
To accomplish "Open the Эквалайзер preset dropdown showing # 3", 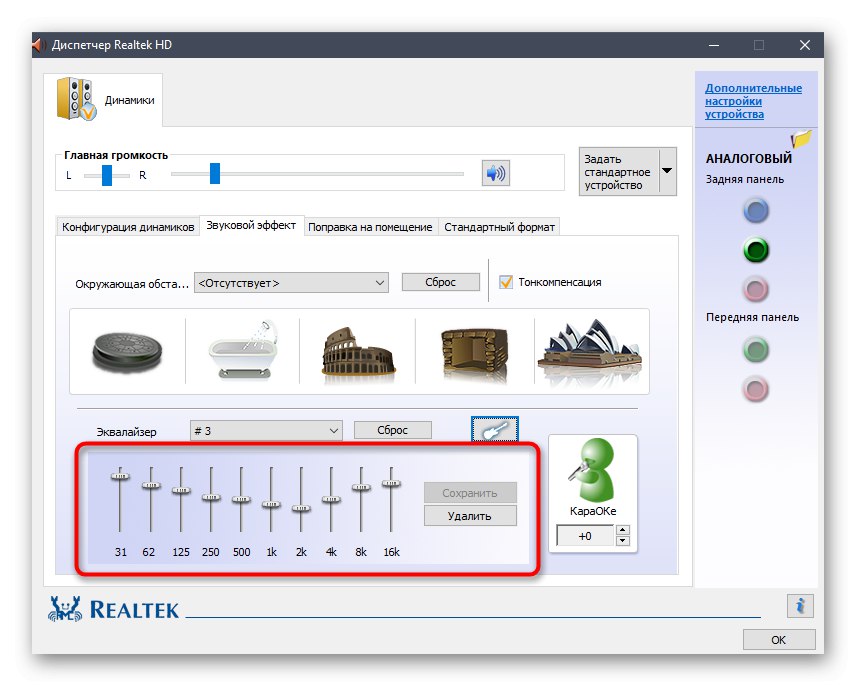I will click(266, 431).
